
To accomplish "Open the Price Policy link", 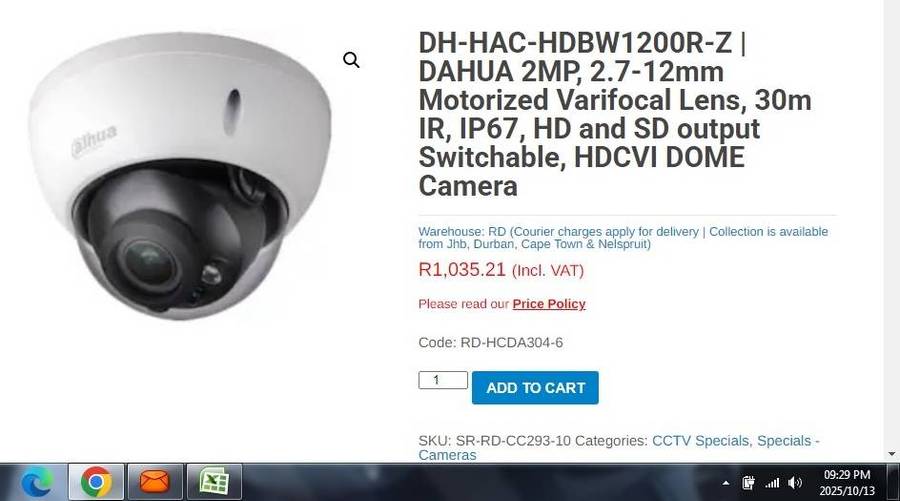I will tap(549, 304).
